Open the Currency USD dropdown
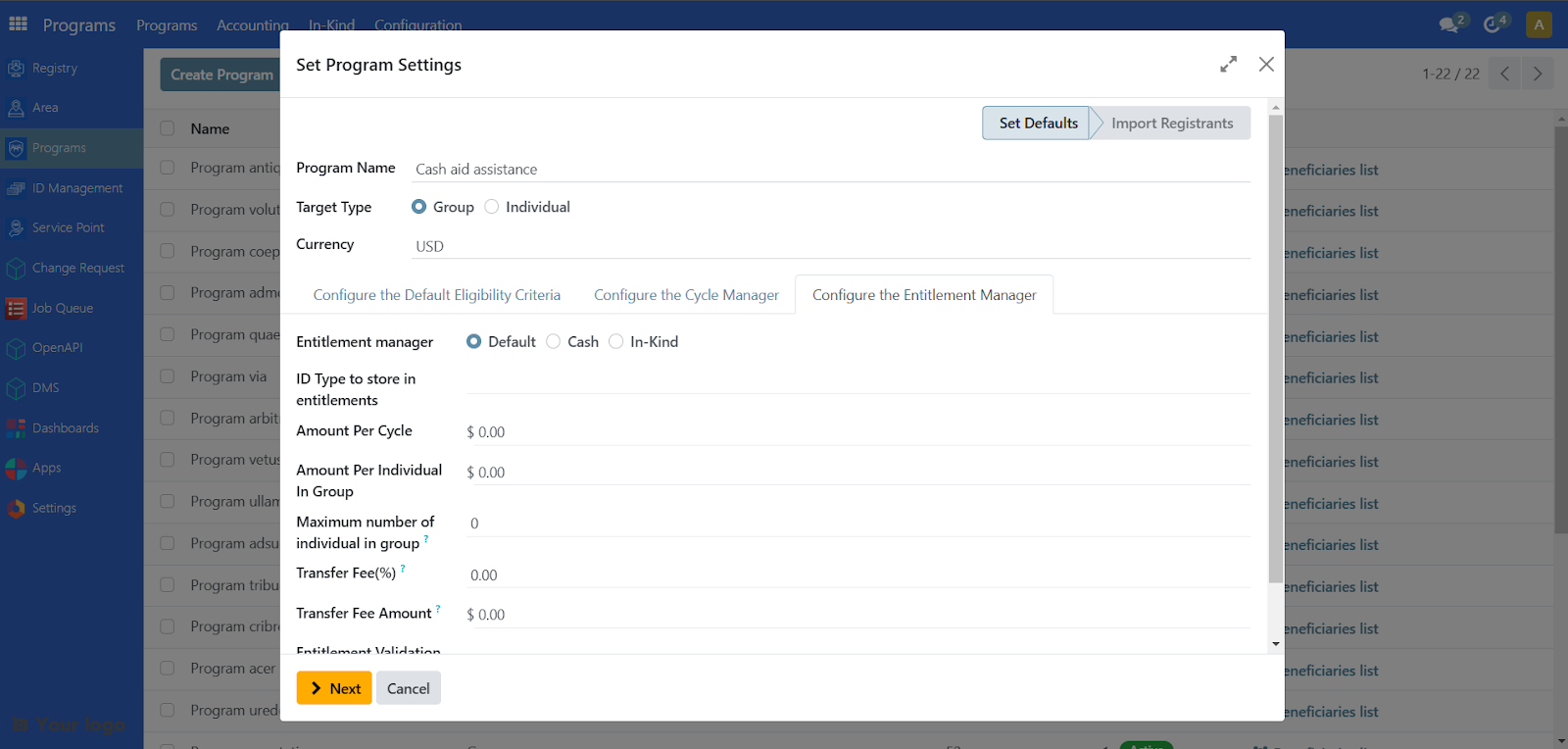 tap(831, 246)
